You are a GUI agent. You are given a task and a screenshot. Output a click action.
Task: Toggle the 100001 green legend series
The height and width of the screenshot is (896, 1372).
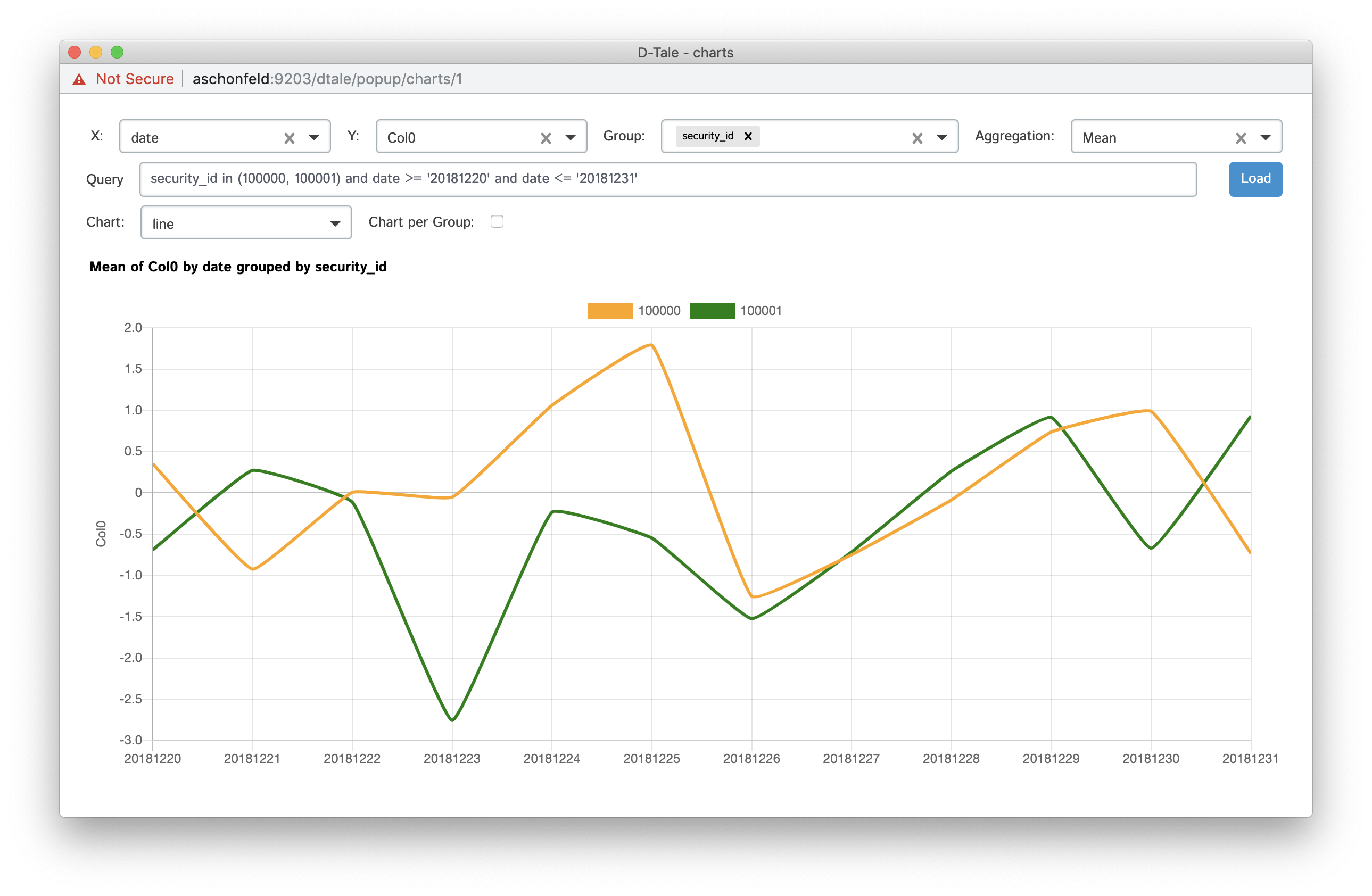[x=712, y=311]
